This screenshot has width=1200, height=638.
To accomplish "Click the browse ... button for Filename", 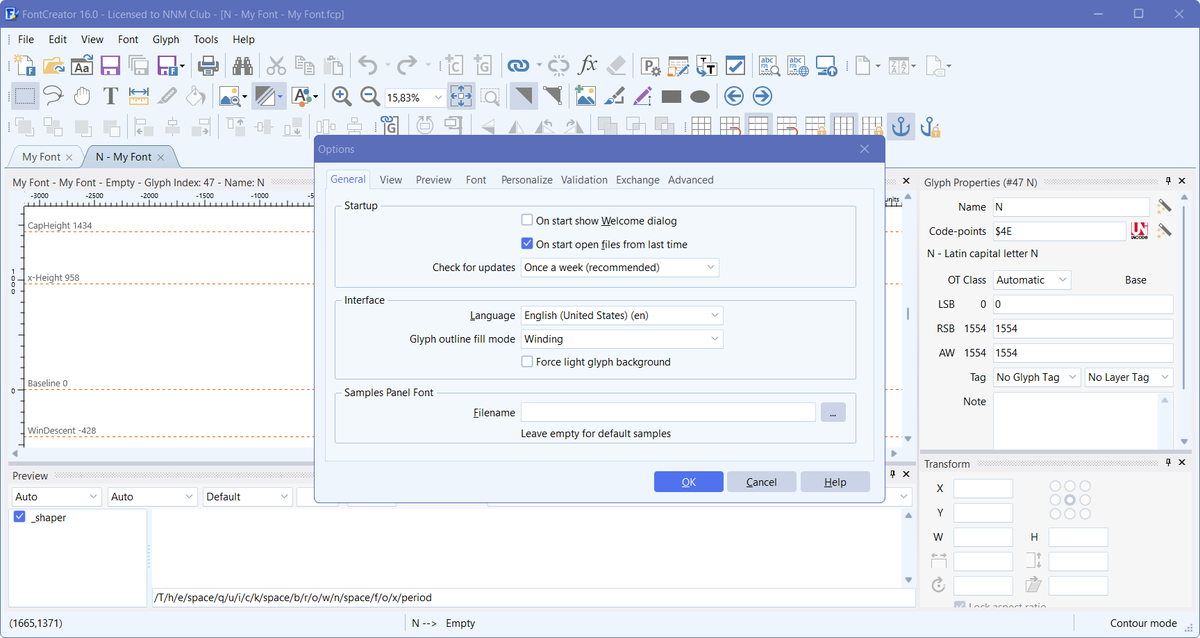I will (x=833, y=412).
